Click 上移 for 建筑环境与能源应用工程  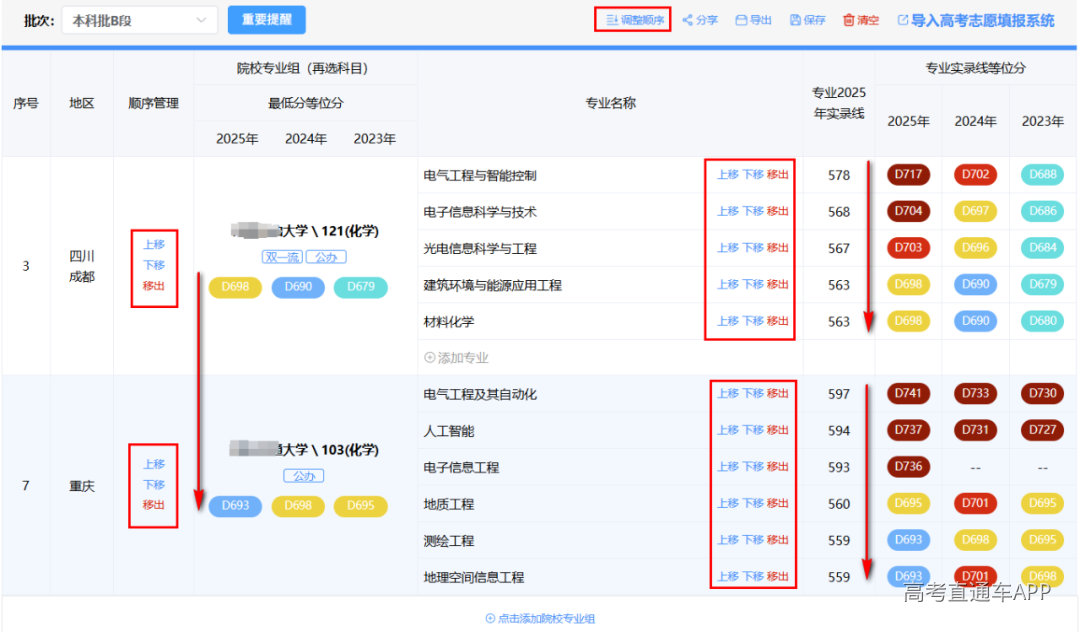(727, 284)
